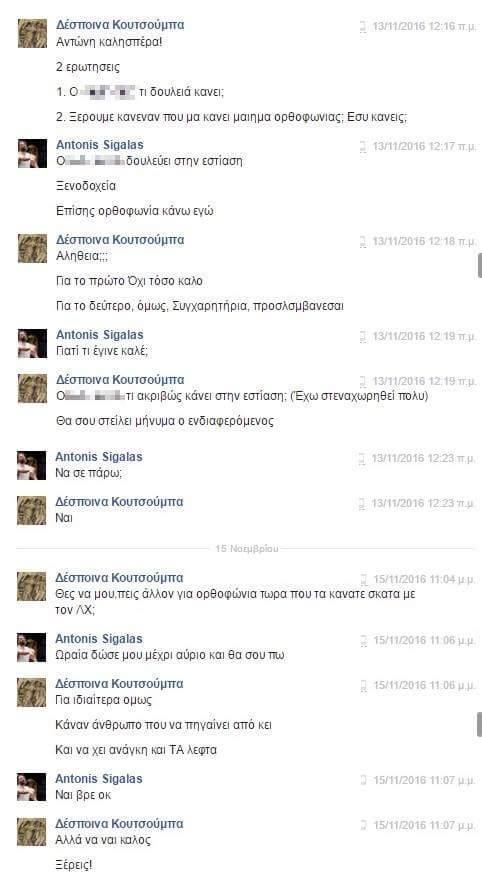Screen dimensions: 482x876
Task: Click the 13/11/2016 12:16 π.μ. timestamp
Action: [x=424, y=26]
